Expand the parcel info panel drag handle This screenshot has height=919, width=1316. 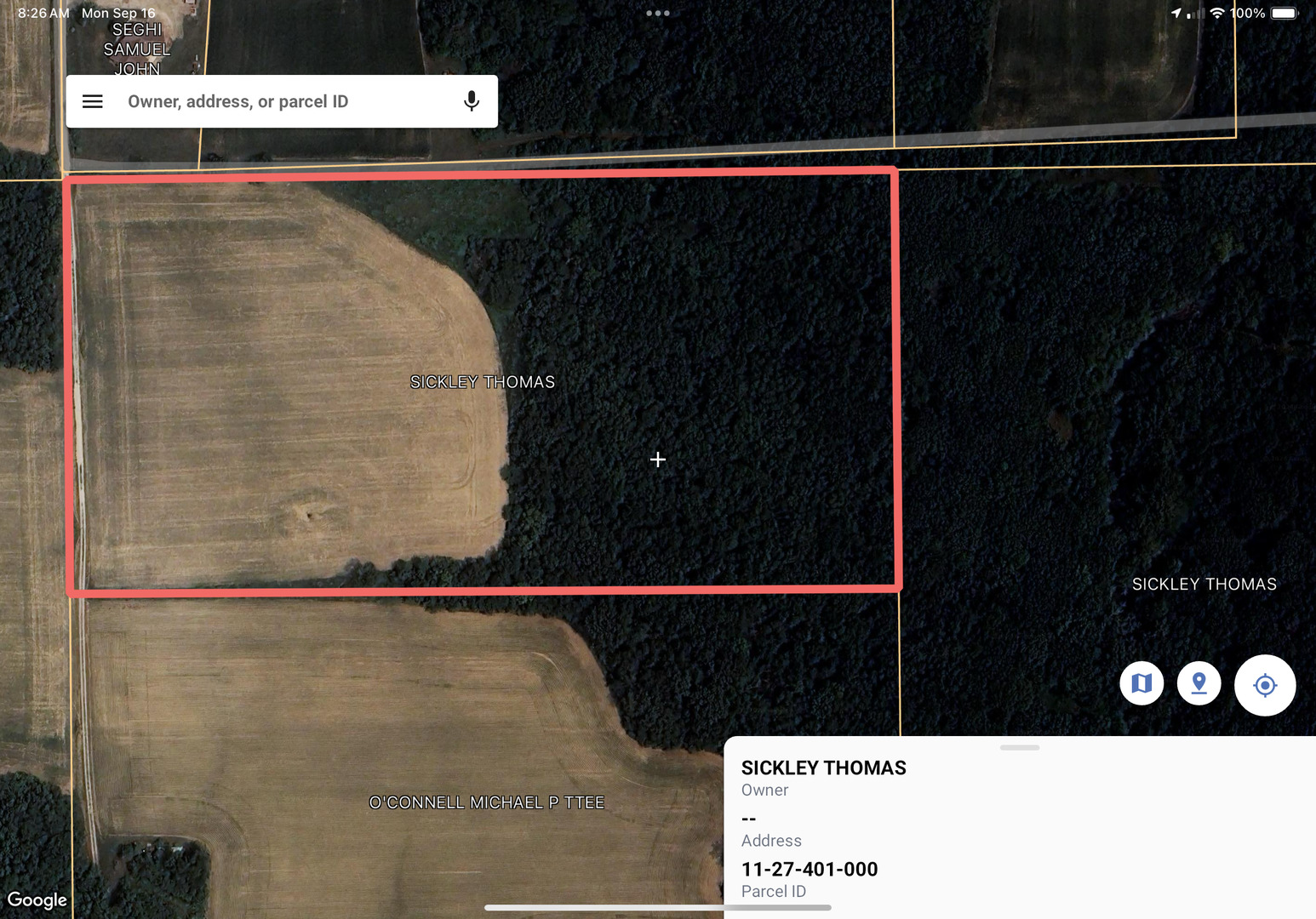pos(1020,747)
